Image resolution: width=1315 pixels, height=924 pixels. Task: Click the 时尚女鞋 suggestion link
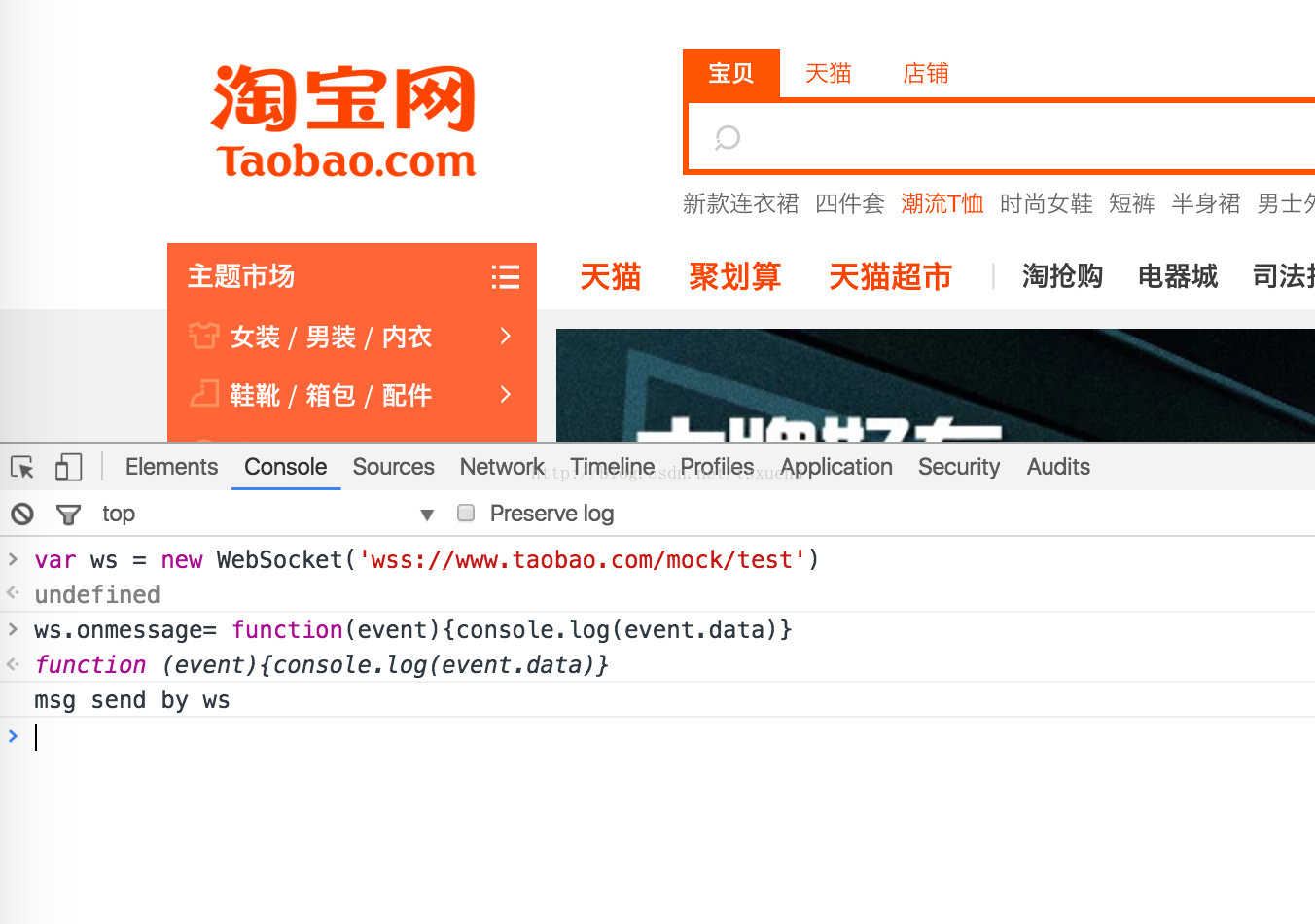1047,203
